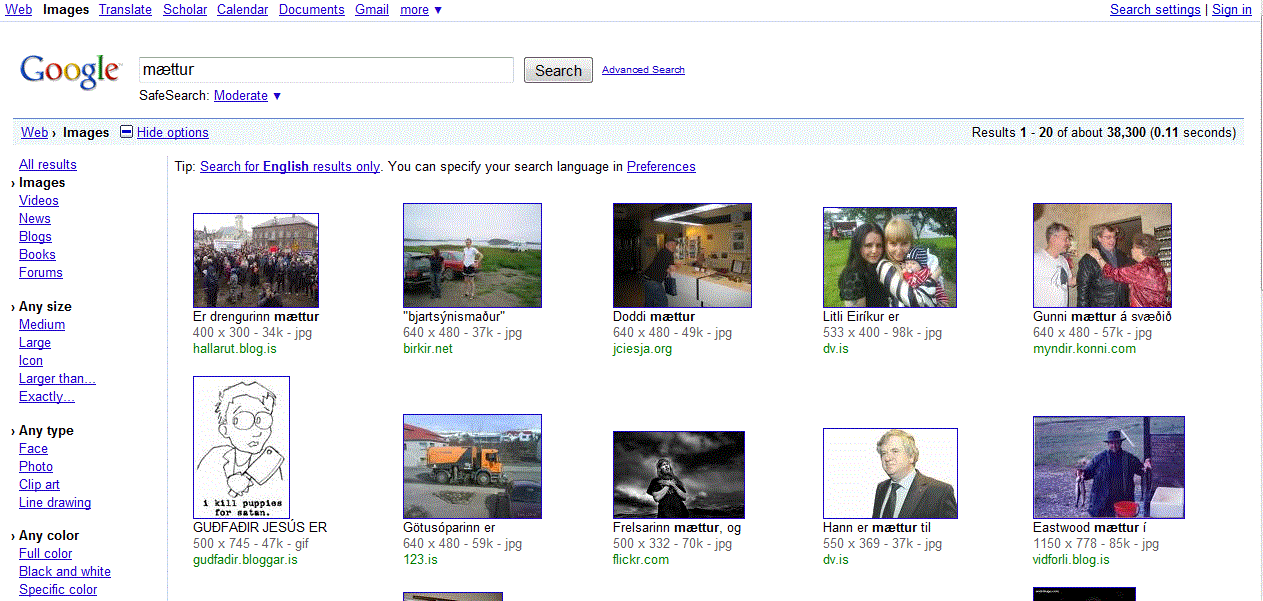This screenshot has height=601, width=1263.
Task: Open the man in suit thumbnail
Action: coord(889,473)
